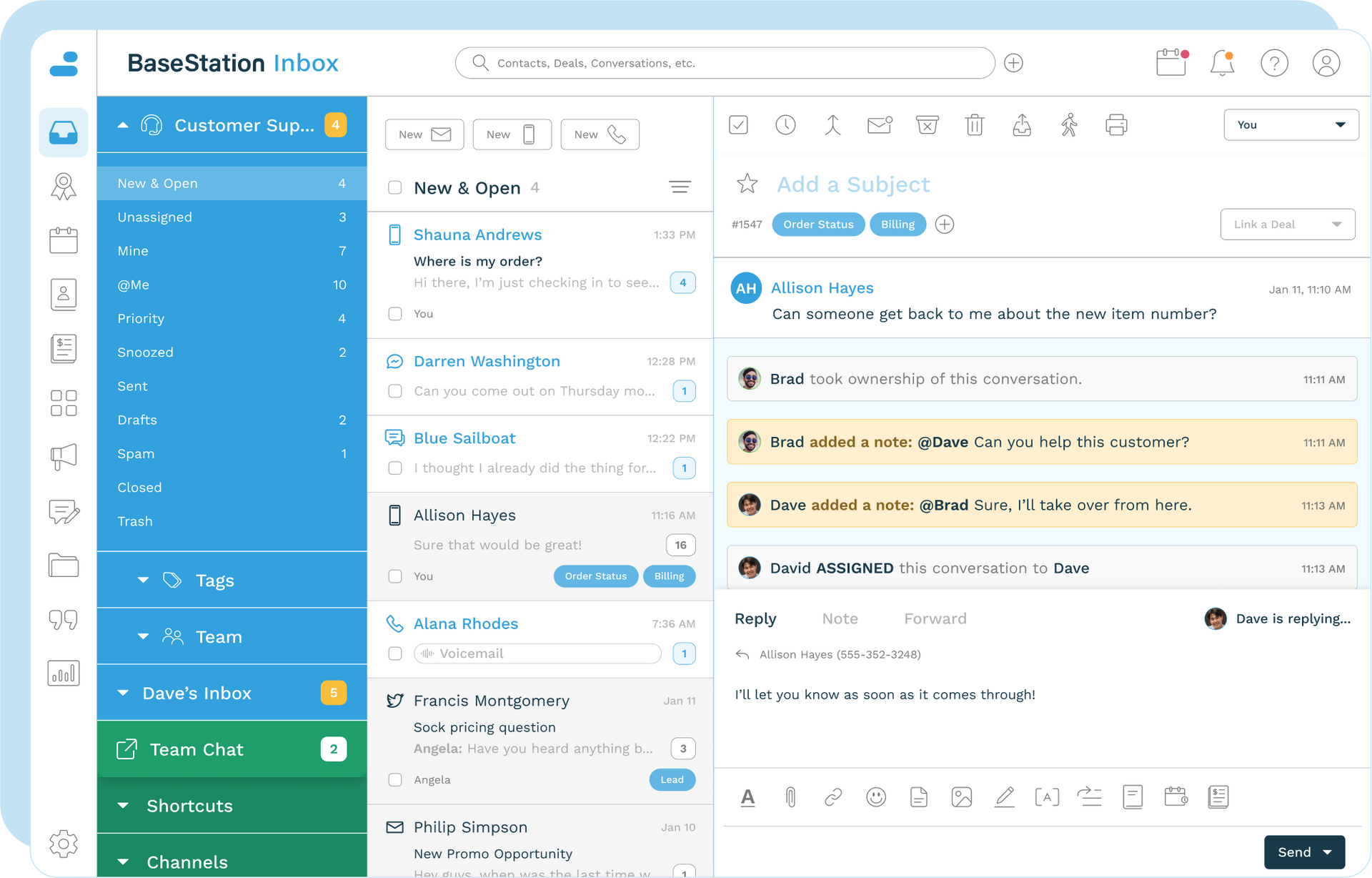The height and width of the screenshot is (878, 1372).
Task: Click the Order Status tag in header
Action: 818,225
